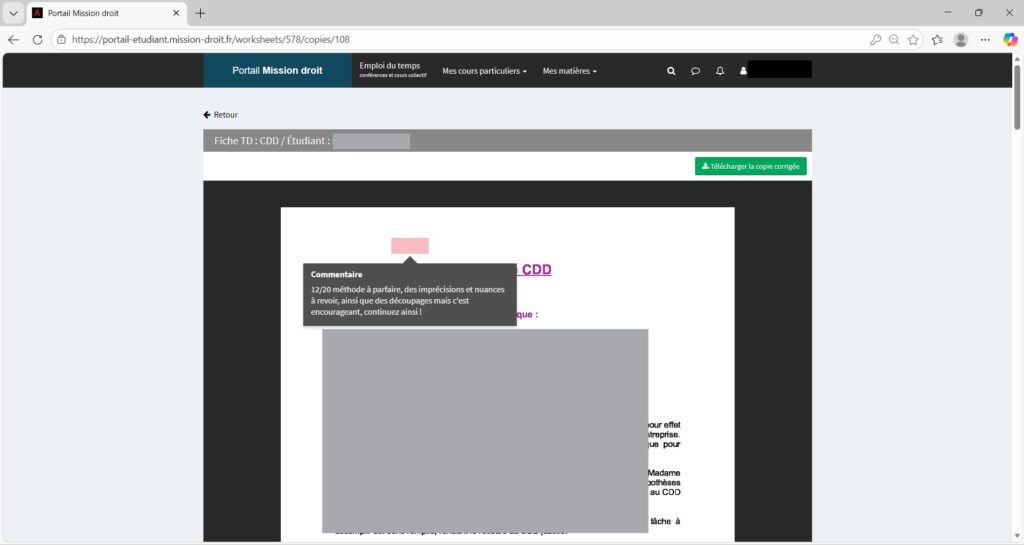The image size is (1024, 545).
Task: Add page to favorites with star icon
Action: tap(913, 39)
